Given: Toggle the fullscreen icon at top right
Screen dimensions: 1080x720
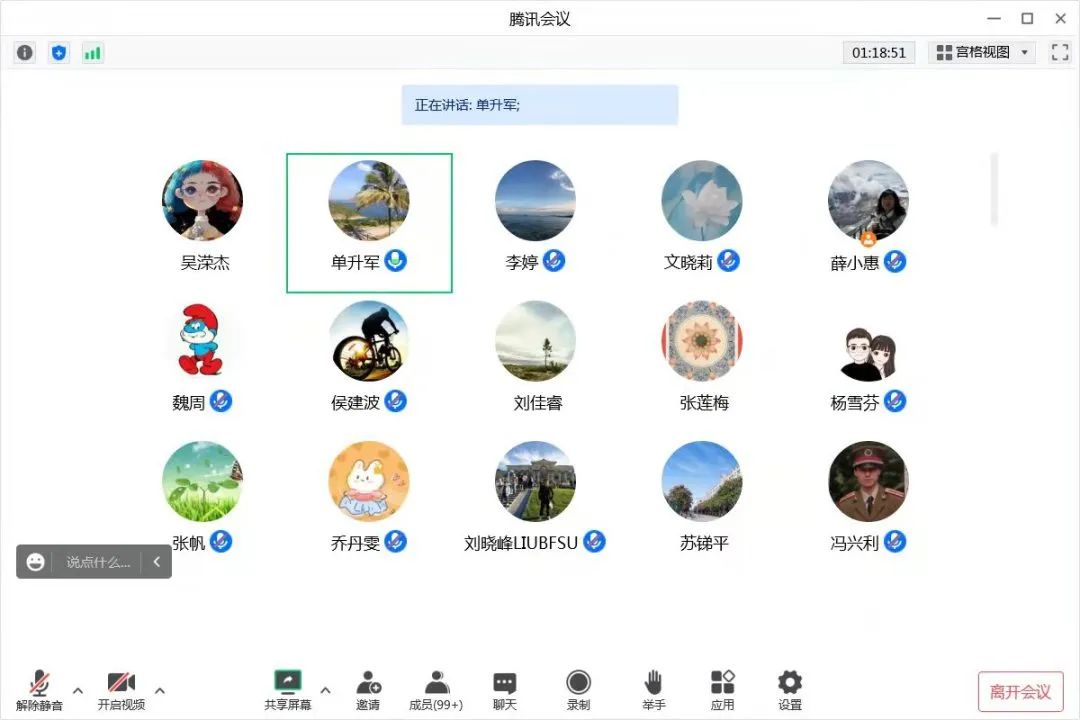Looking at the screenshot, I should (1060, 53).
